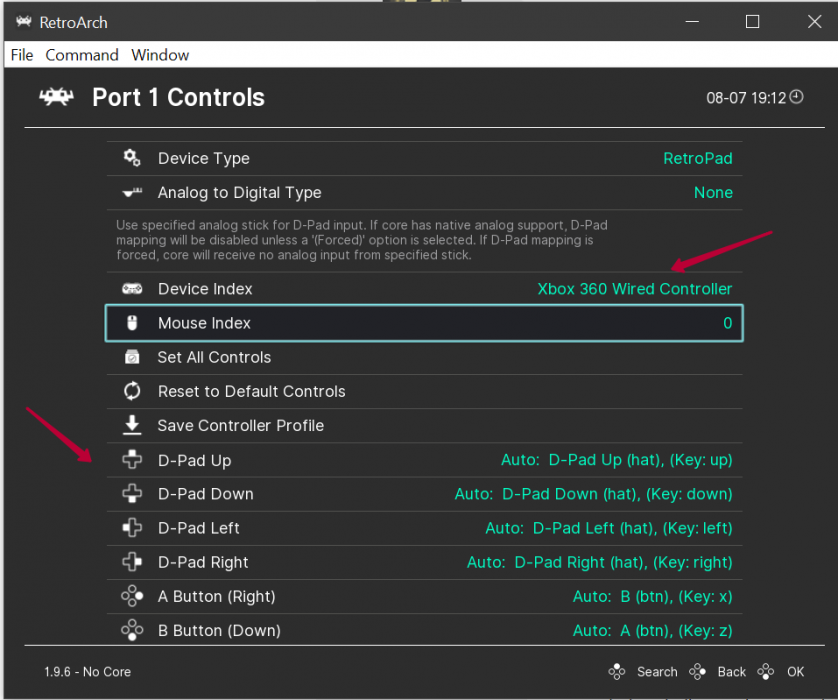The width and height of the screenshot is (838, 700).
Task: Click the Device Type gears icon
Action: click(x=132, y=158)
